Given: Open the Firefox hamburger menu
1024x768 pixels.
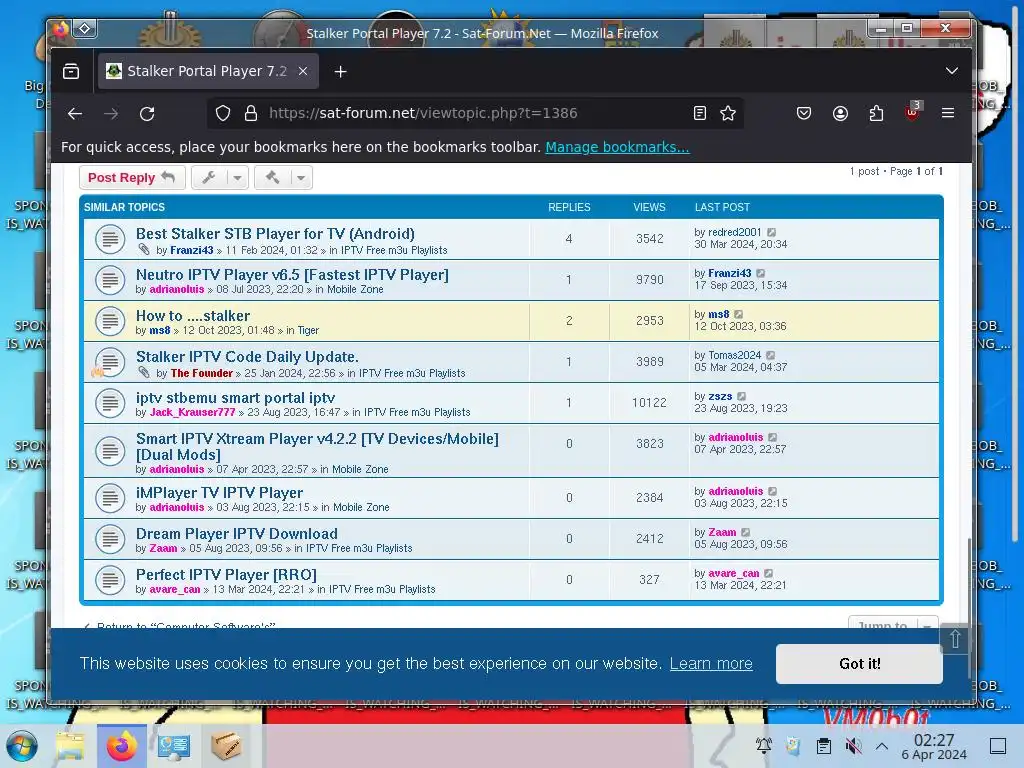Looking at the screenshot, I should pyautogui.click(x=948, y=113).
